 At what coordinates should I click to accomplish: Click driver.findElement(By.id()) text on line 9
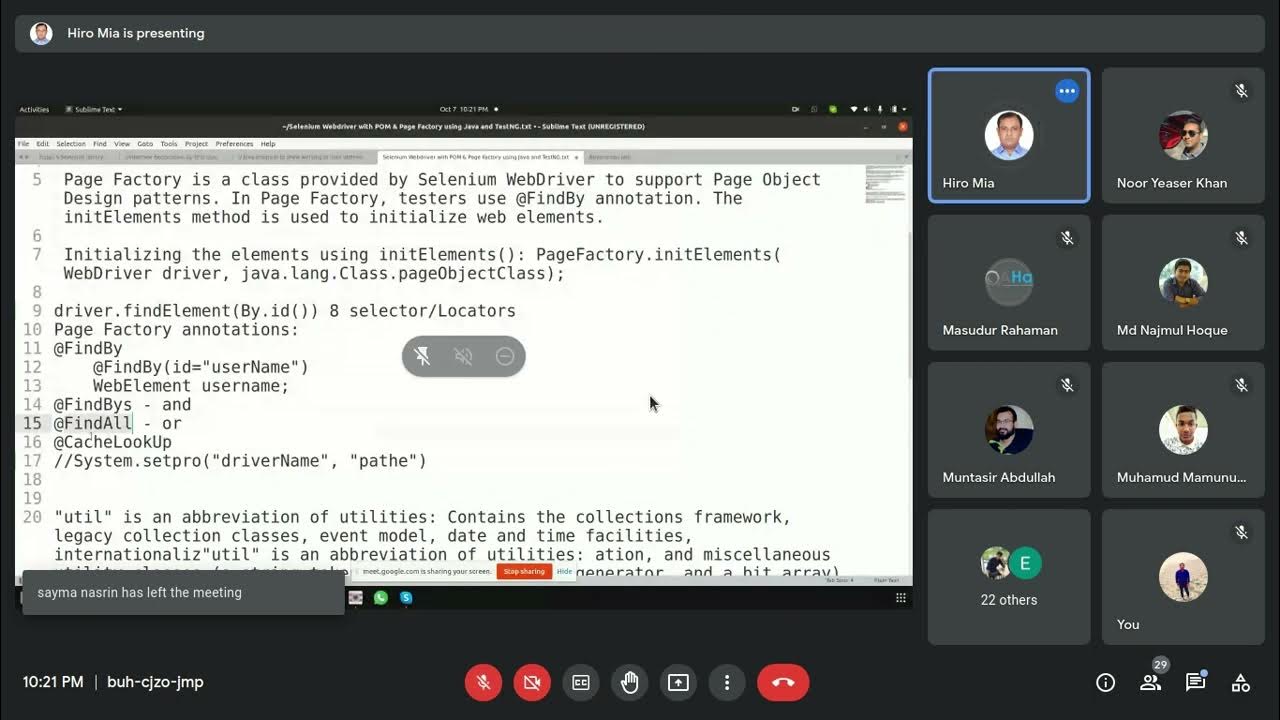pos(186,311)
